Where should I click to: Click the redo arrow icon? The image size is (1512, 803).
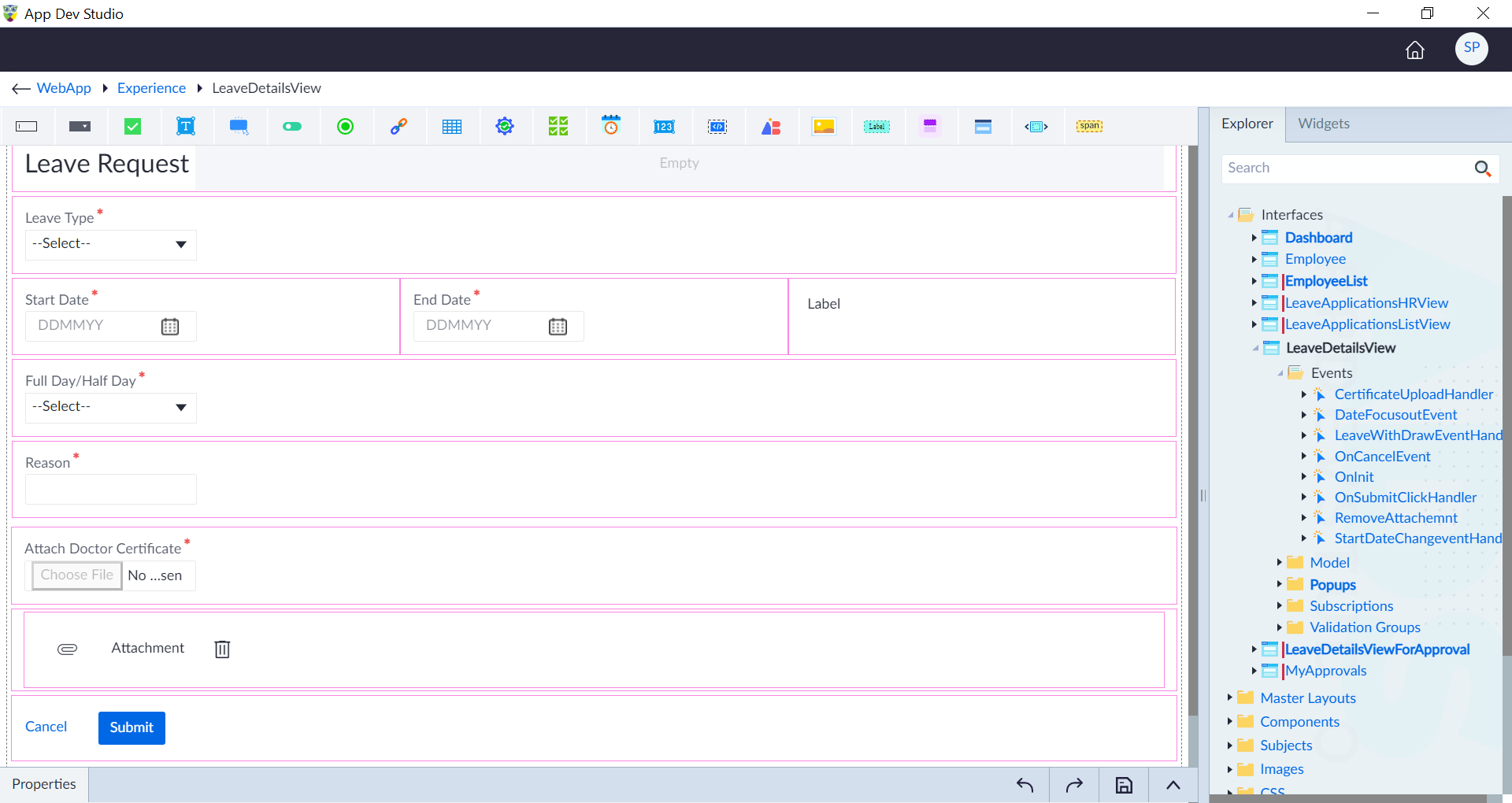click(1074, 785)
